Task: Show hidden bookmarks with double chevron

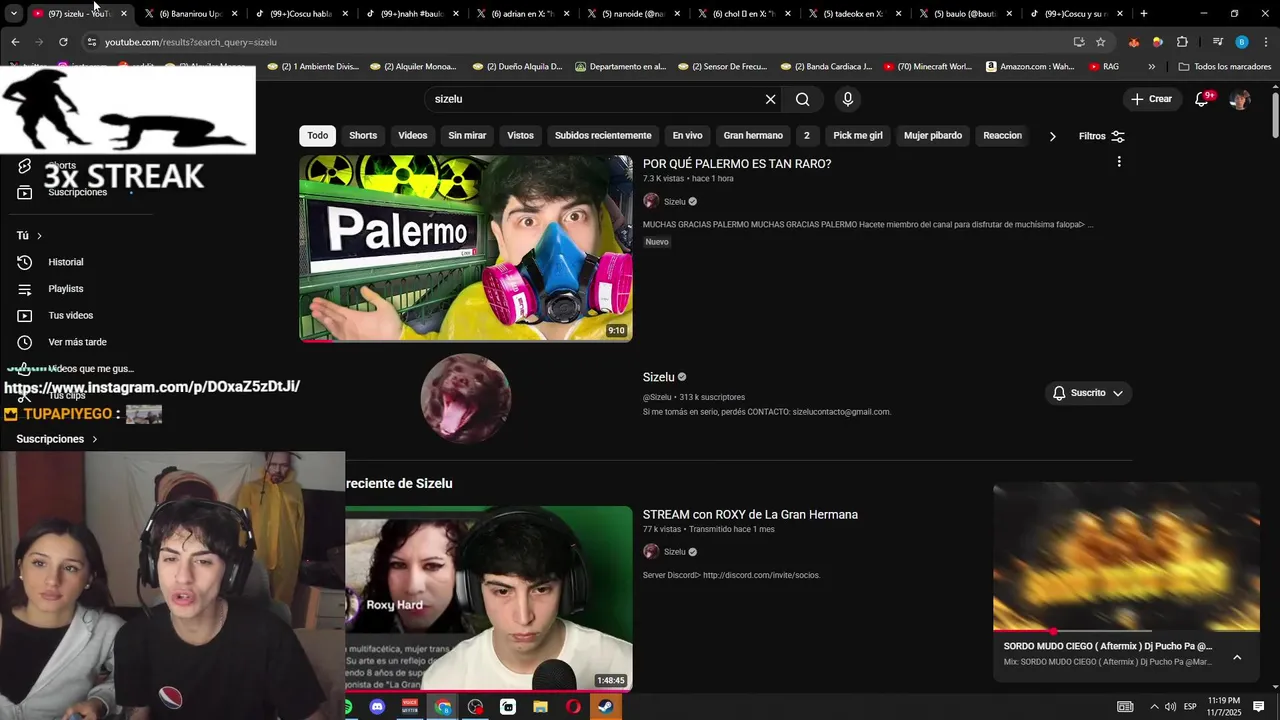Action: pyautogui.click(x=1152, y=67)
